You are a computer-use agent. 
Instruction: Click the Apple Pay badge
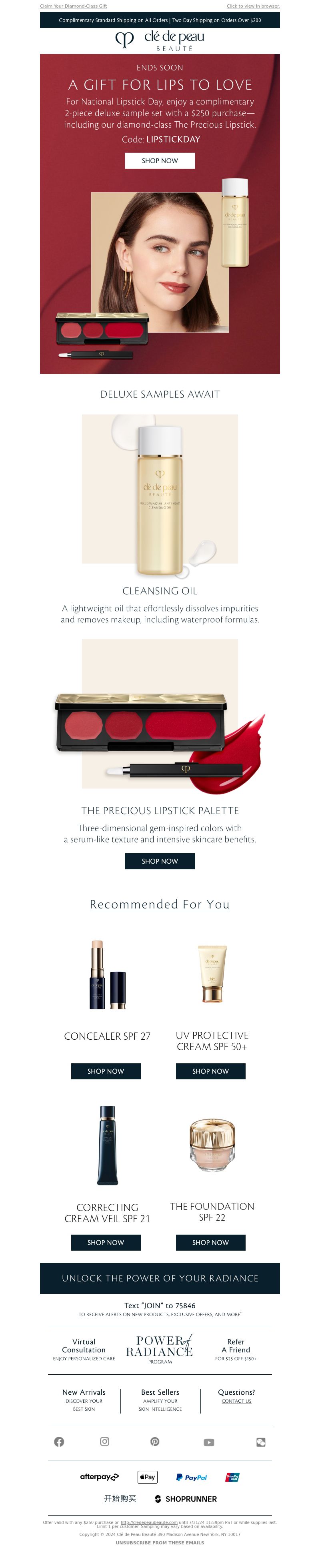[x=148, y=1477]
